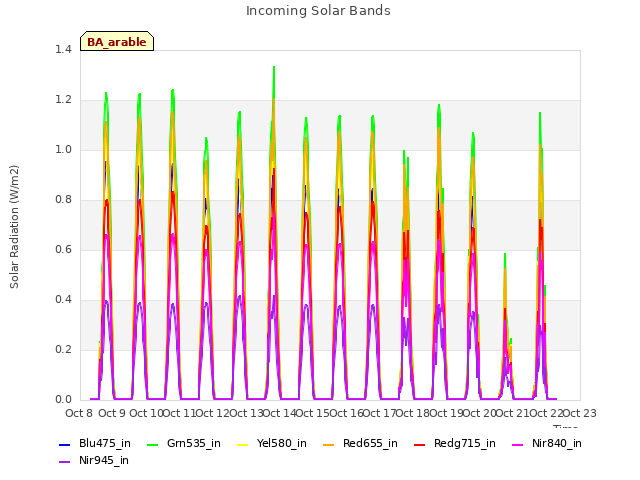This screenshot has height=480, width=640.
Task: Click the Oct 9 x-axis tick label
Action: [x=112, y=413]
